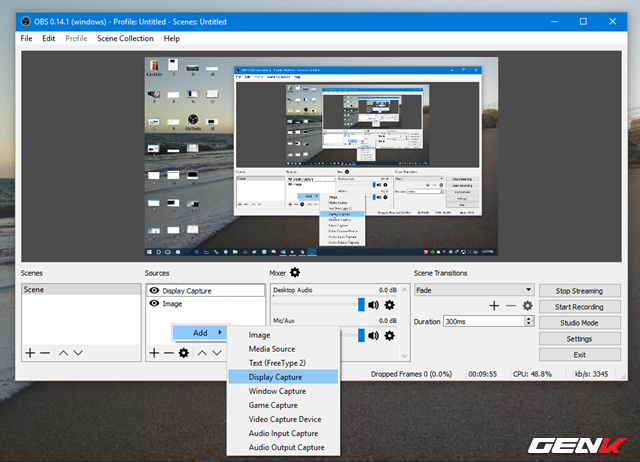Move scene up with arrow icon
The image size is (640, 462).
point(63,353)
